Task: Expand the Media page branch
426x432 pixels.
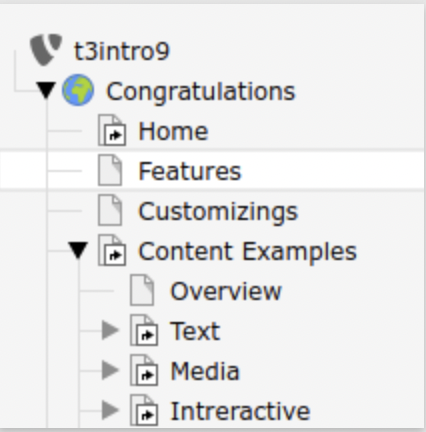Action: 110,370
